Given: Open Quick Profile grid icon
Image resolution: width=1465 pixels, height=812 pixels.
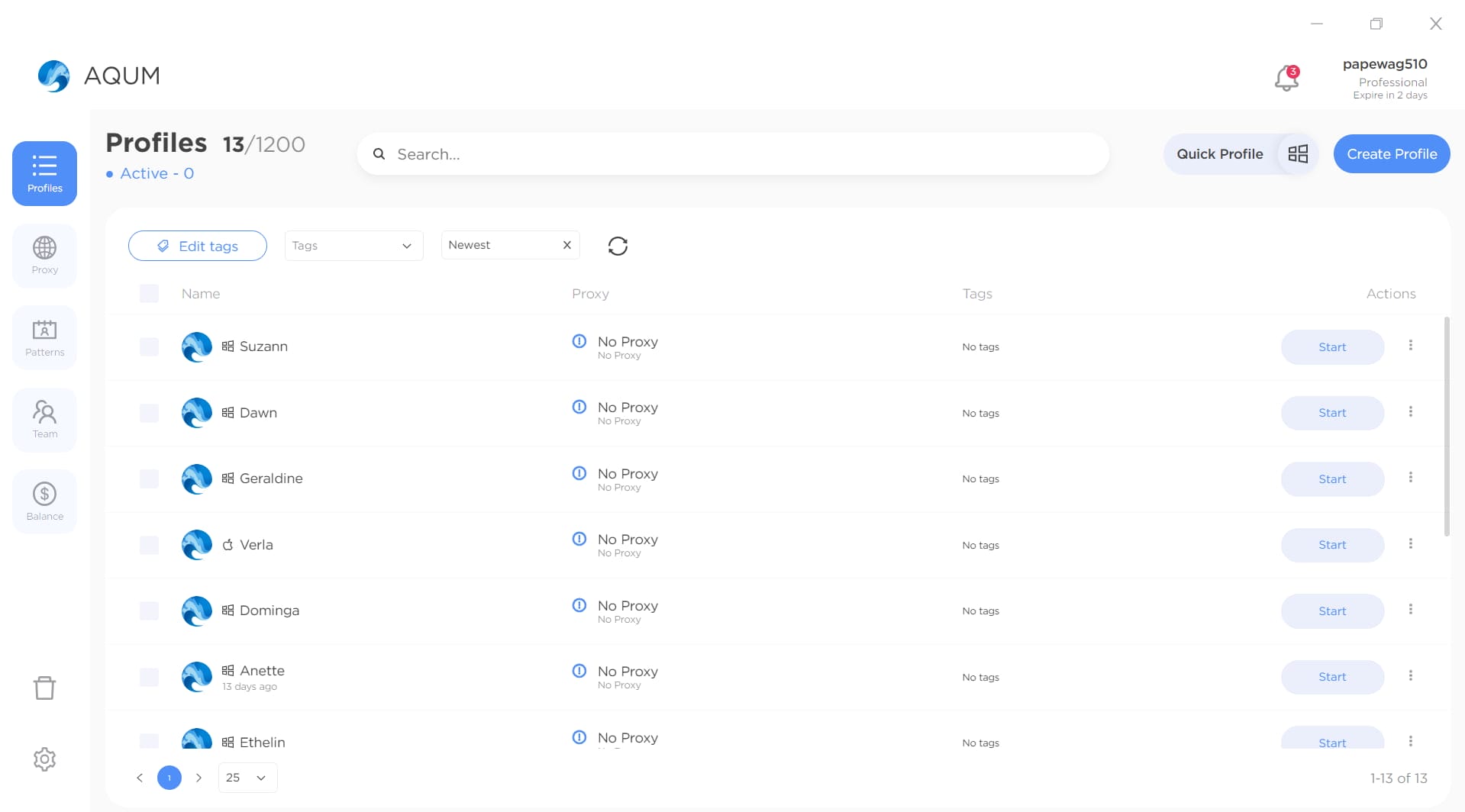Looking at the screenshot, I should 1298,154.
